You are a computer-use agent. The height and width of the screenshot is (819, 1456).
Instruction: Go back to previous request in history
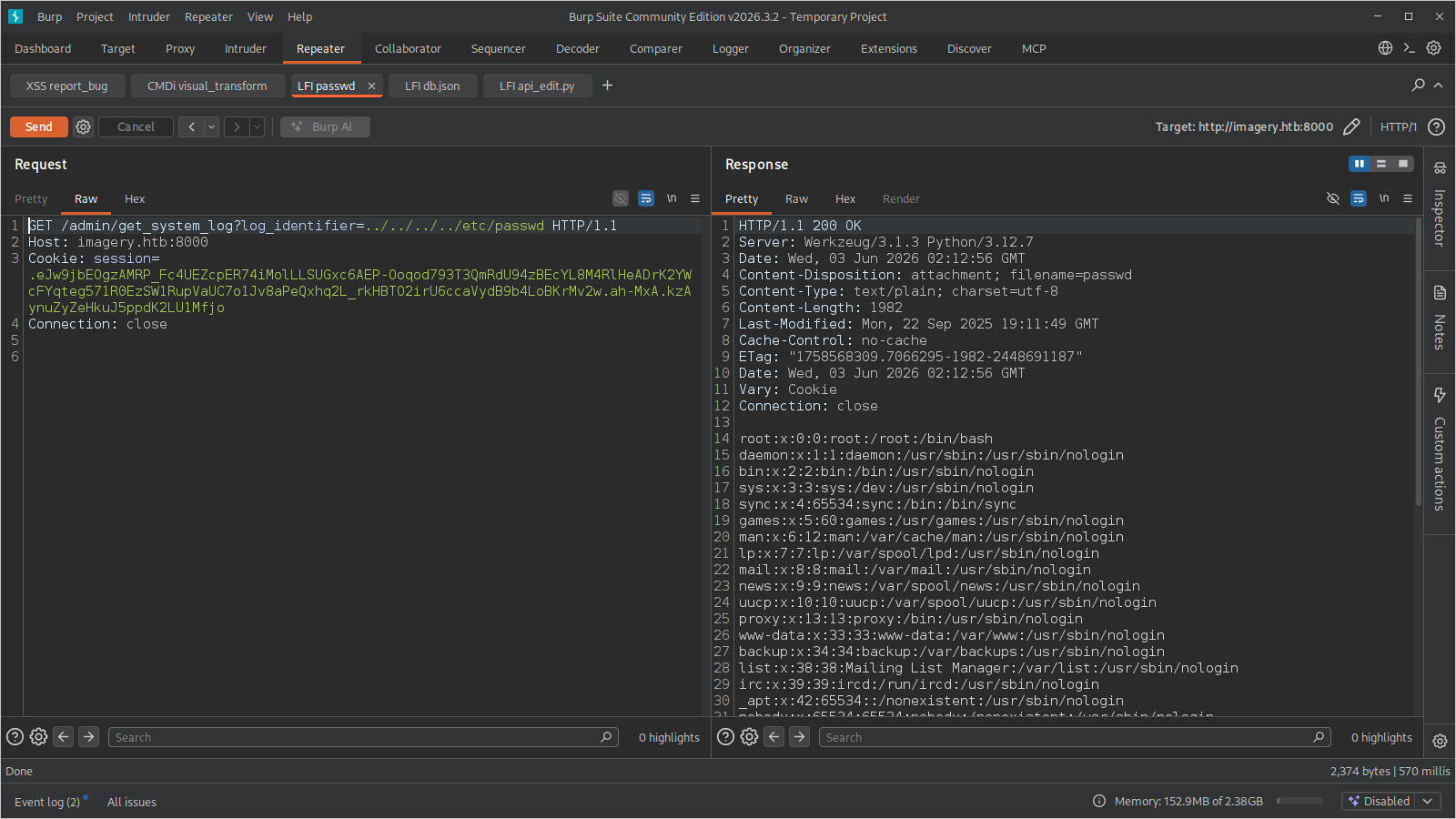pyautogui.click(x=191, y=126)
